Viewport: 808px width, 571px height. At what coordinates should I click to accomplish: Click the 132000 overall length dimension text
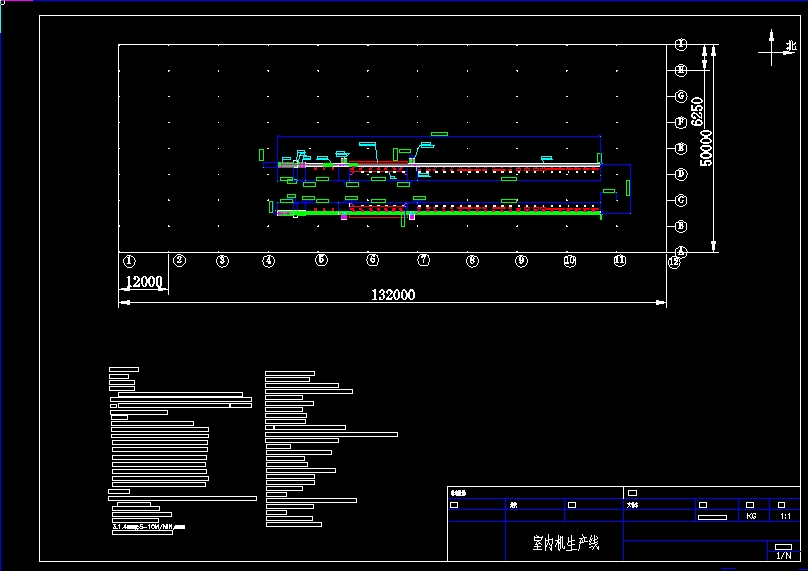point(393,295)
